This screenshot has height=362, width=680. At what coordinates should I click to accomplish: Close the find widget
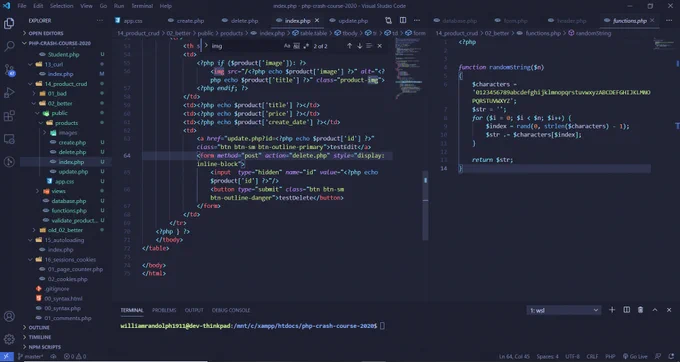[379, 46]
